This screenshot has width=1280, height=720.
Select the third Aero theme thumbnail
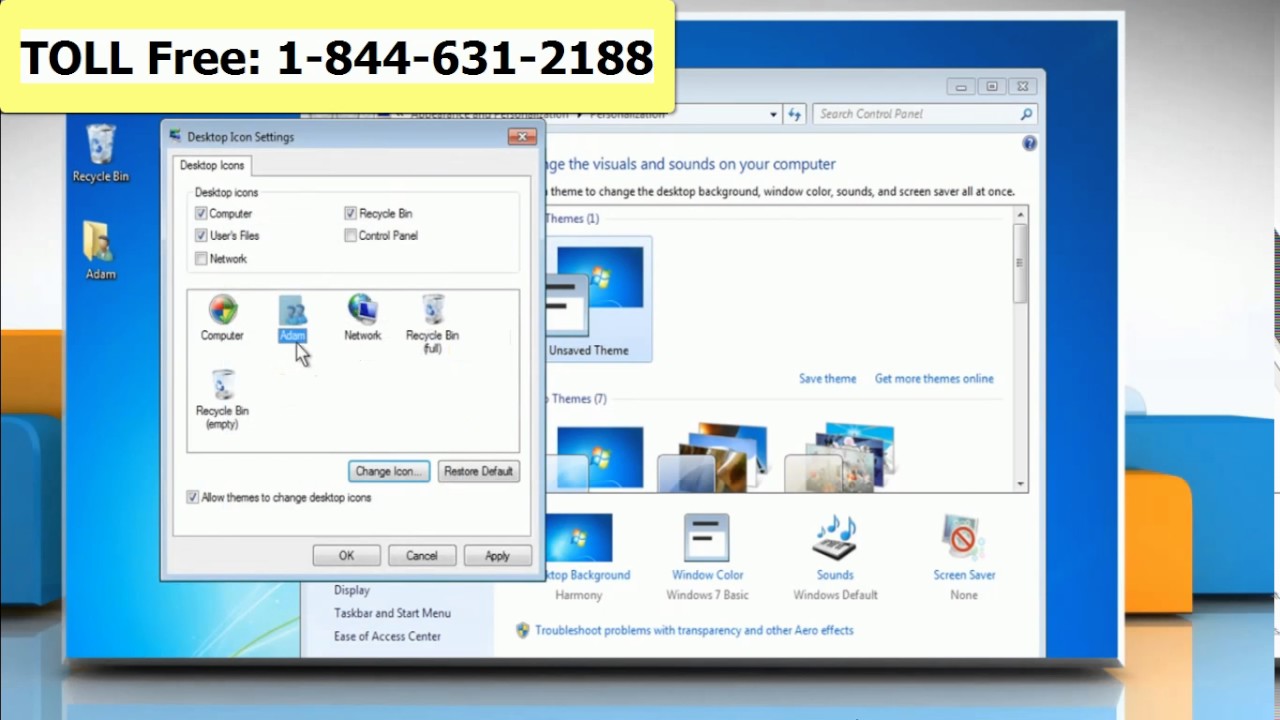[x=840, y=458]
